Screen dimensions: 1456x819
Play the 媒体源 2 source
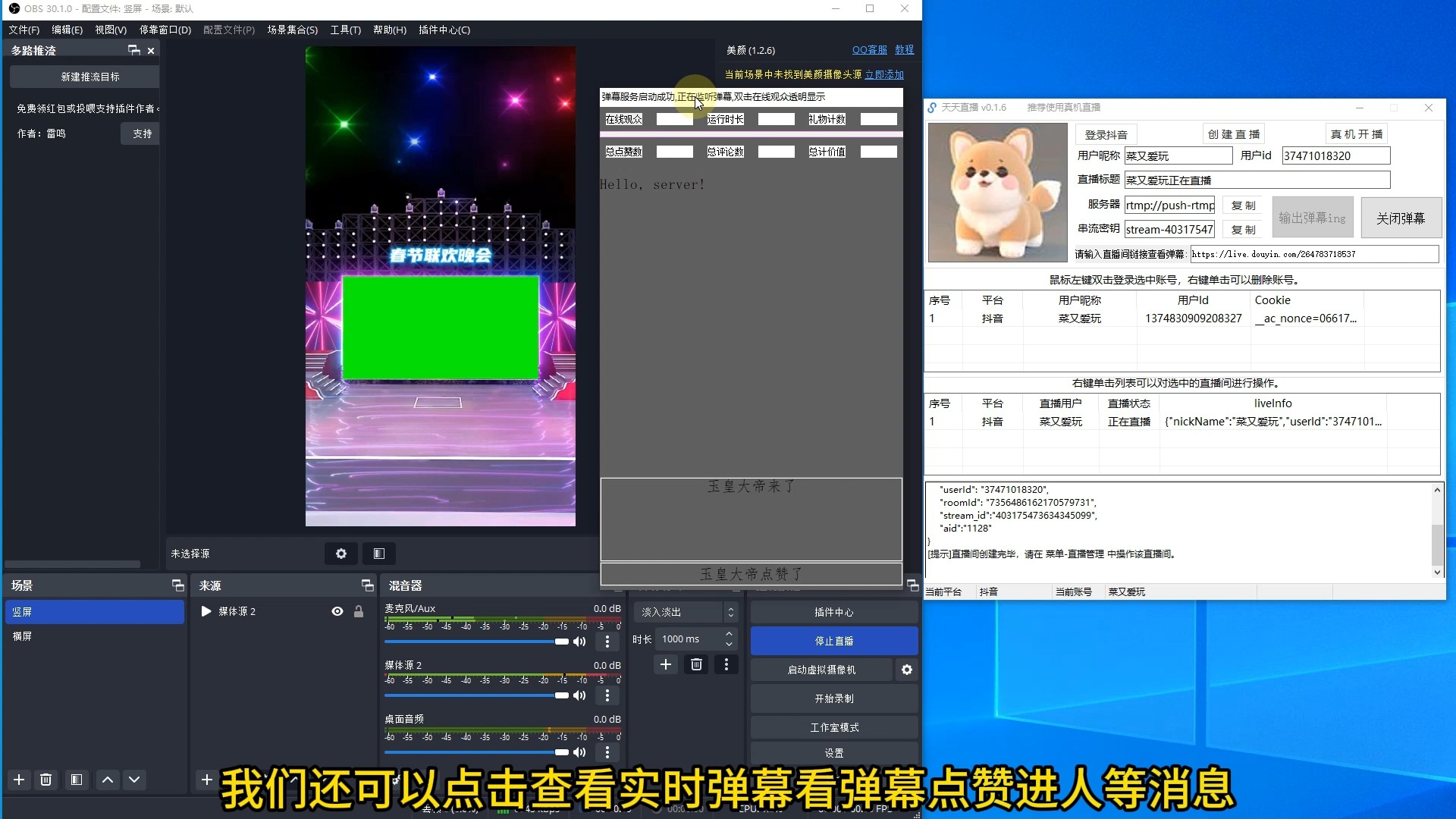pos(206,611)
